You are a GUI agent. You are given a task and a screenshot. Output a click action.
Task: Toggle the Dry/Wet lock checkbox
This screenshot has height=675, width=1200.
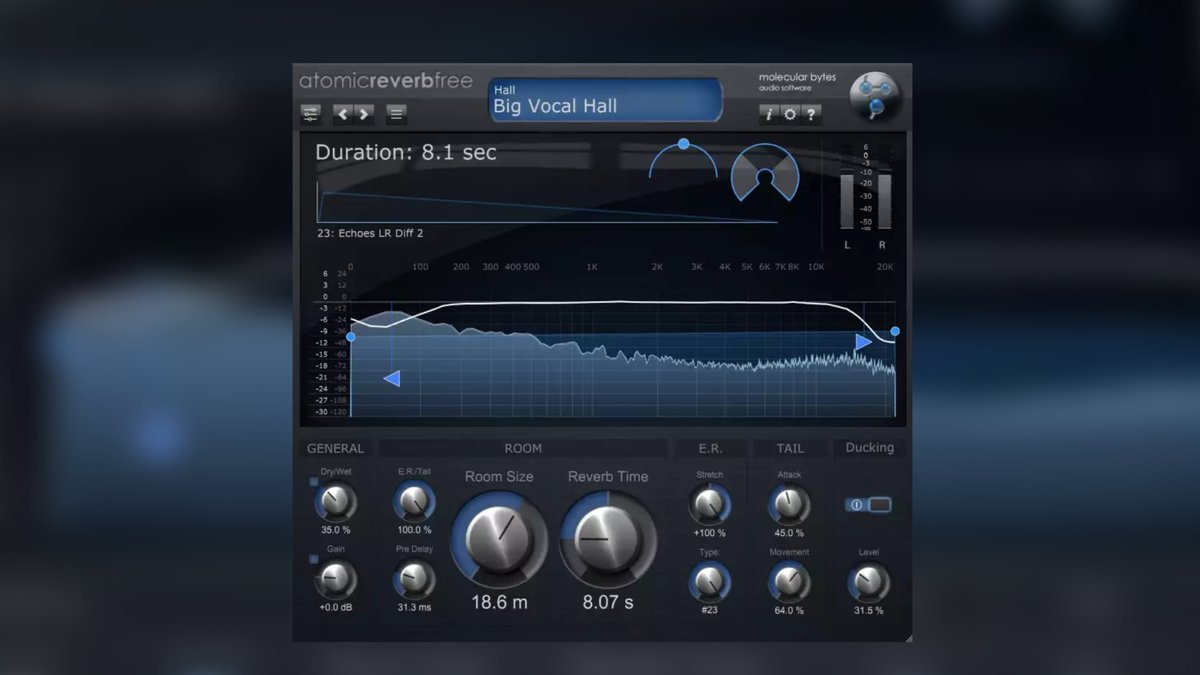point(313,482)
